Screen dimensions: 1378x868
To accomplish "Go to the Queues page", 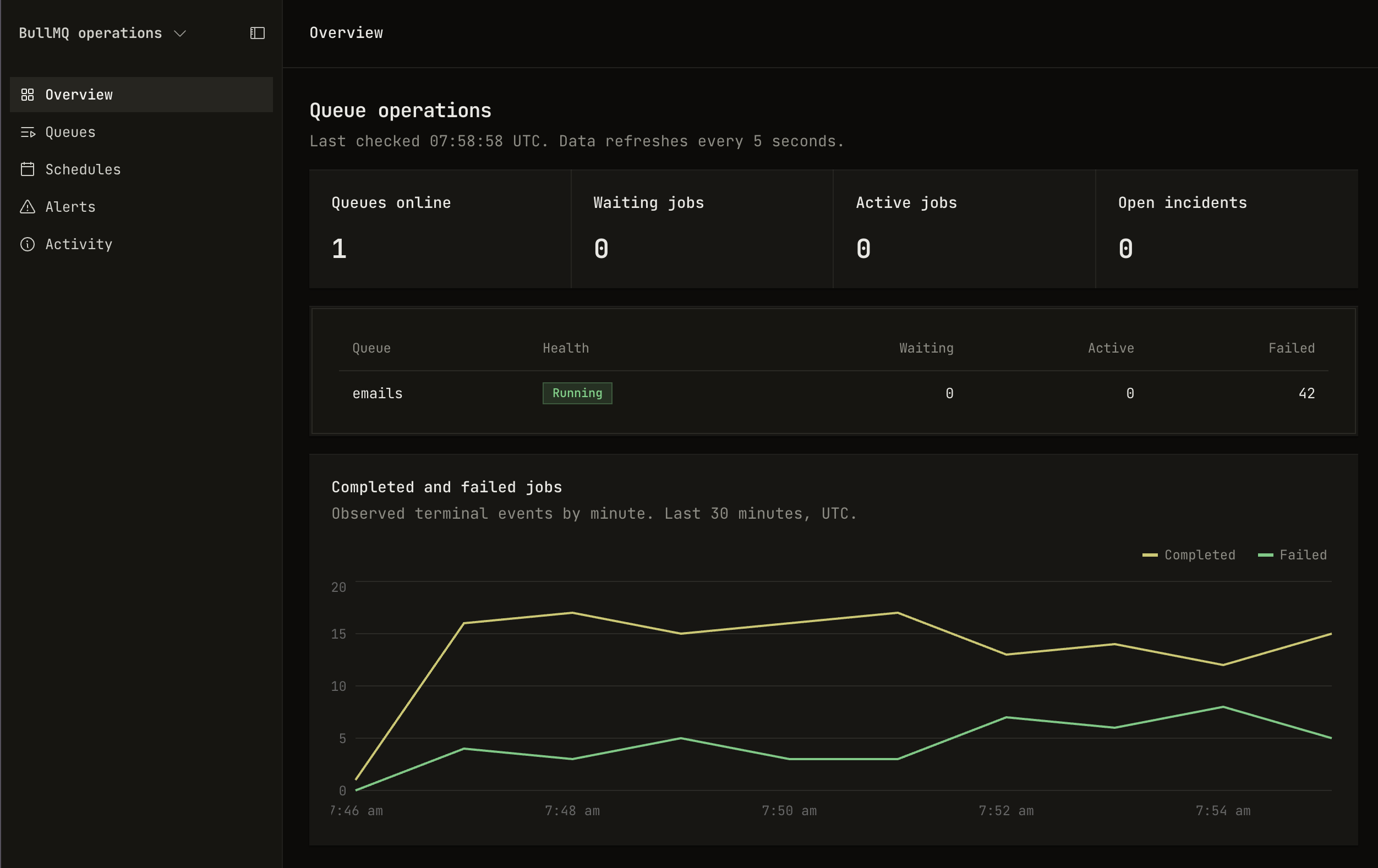I will 141,132.
